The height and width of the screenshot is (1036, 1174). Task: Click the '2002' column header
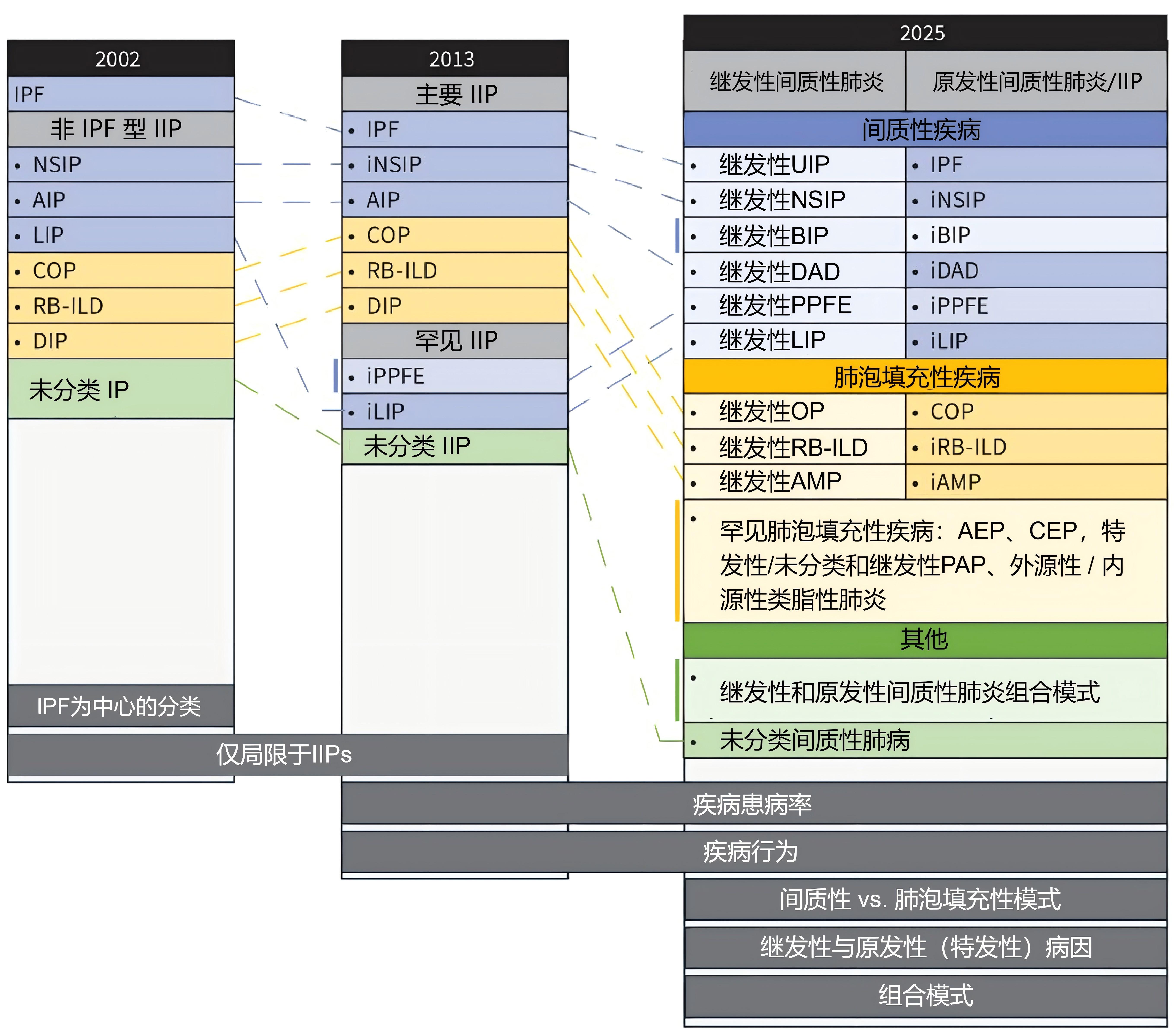[121, 59]
